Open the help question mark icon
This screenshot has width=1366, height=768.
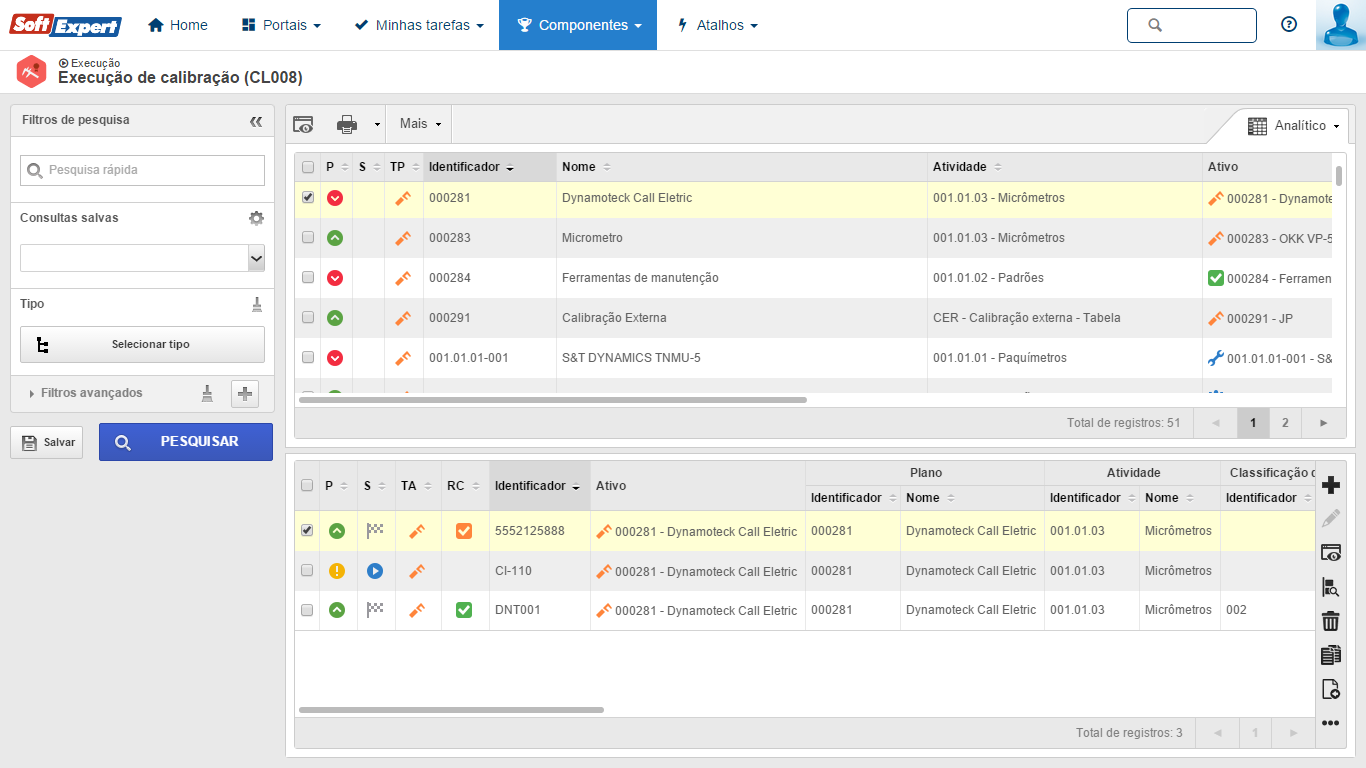click(x=1289, y=25)
